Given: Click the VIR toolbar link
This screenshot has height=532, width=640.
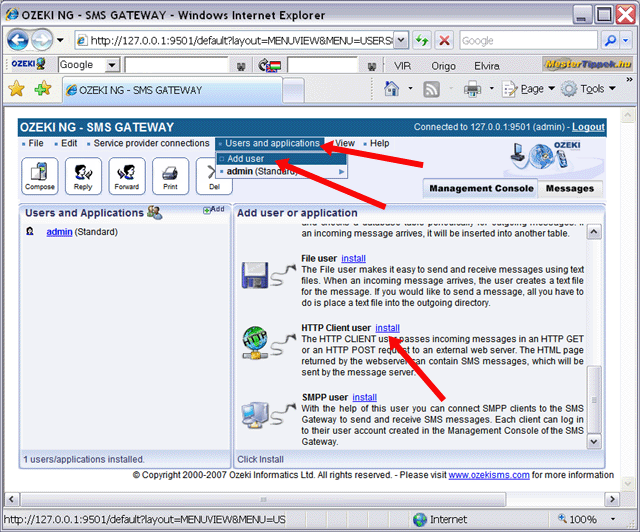Looking at the screenshot, I should pyautogui.click(x=402, y=65).
